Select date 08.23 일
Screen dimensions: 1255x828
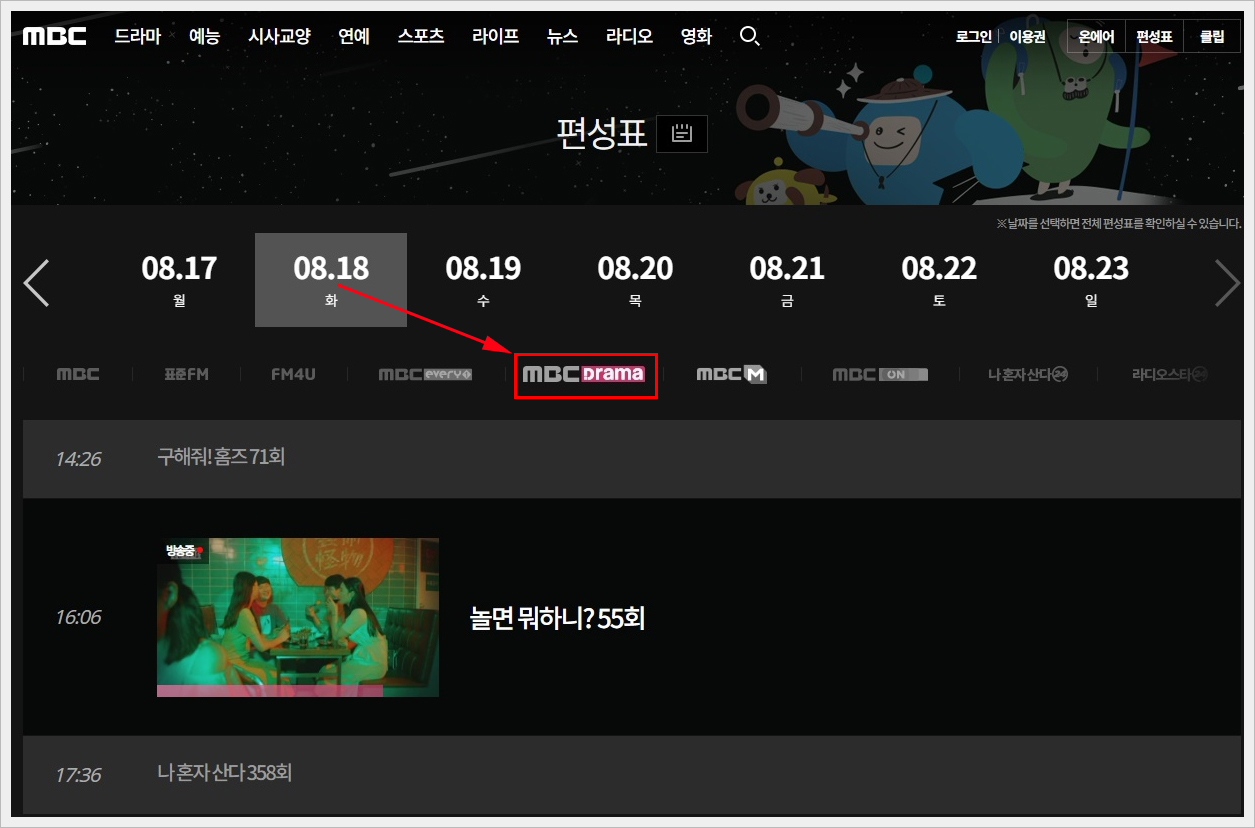1091,280
